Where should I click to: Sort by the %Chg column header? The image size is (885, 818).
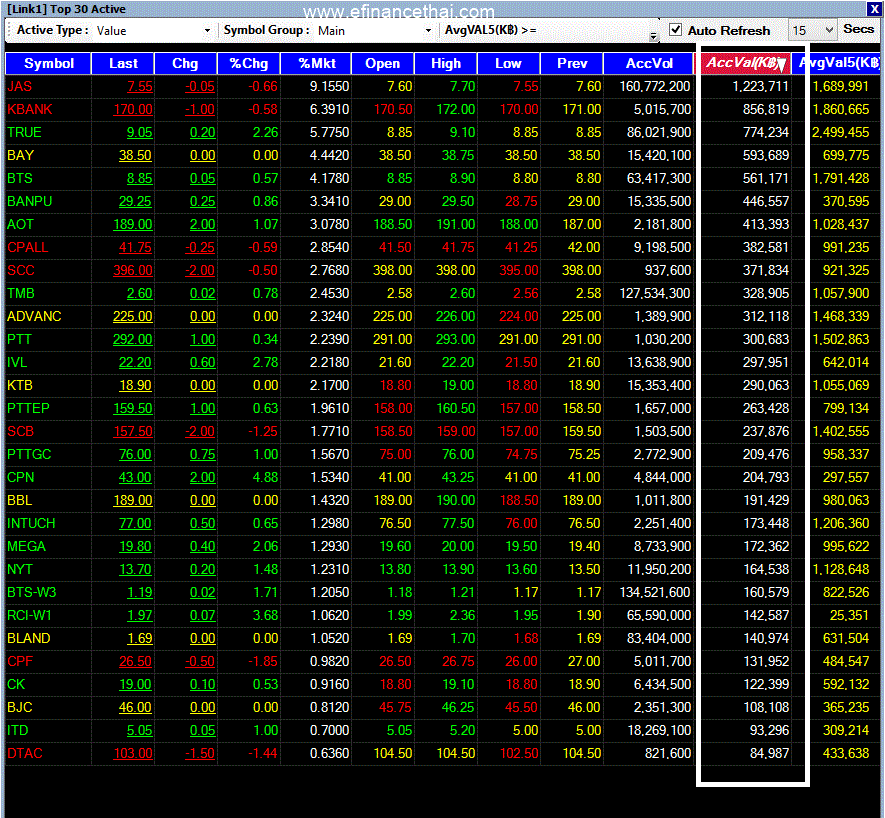click(248, 63)
